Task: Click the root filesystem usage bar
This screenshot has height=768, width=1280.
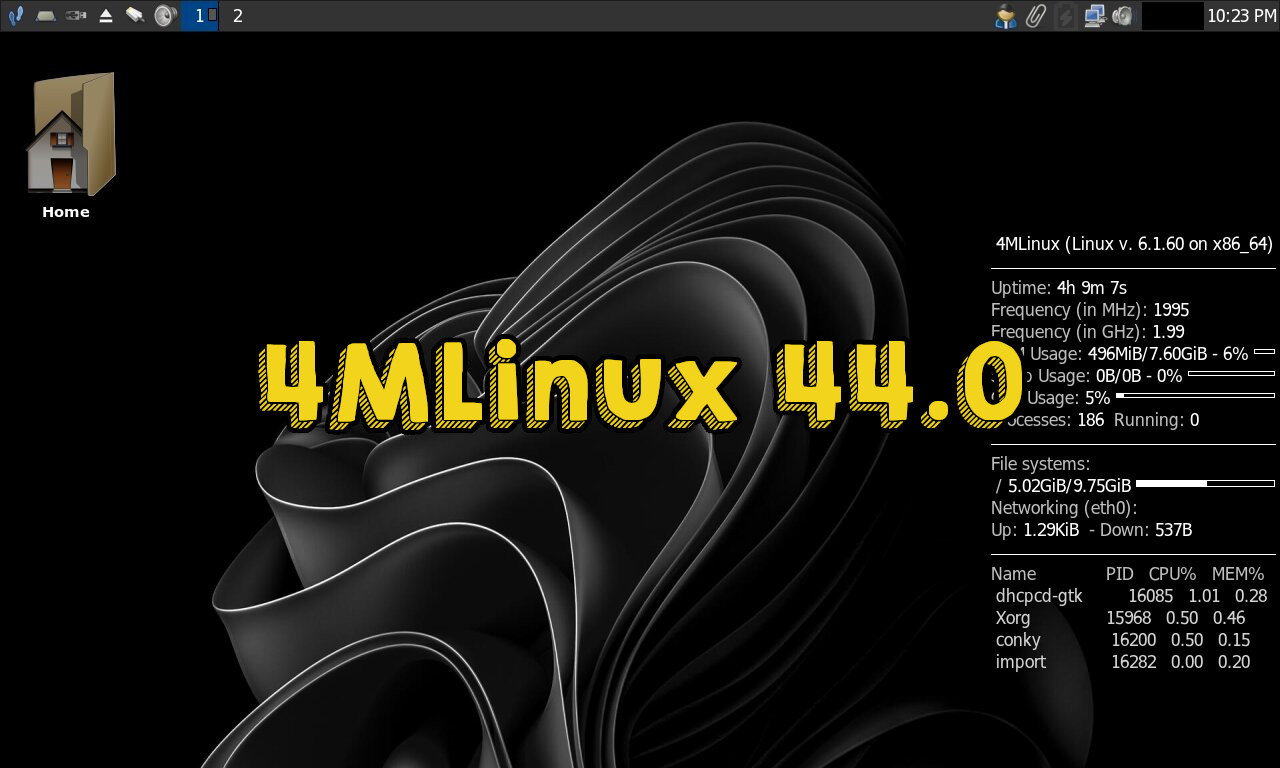Action: (1205, 484)
